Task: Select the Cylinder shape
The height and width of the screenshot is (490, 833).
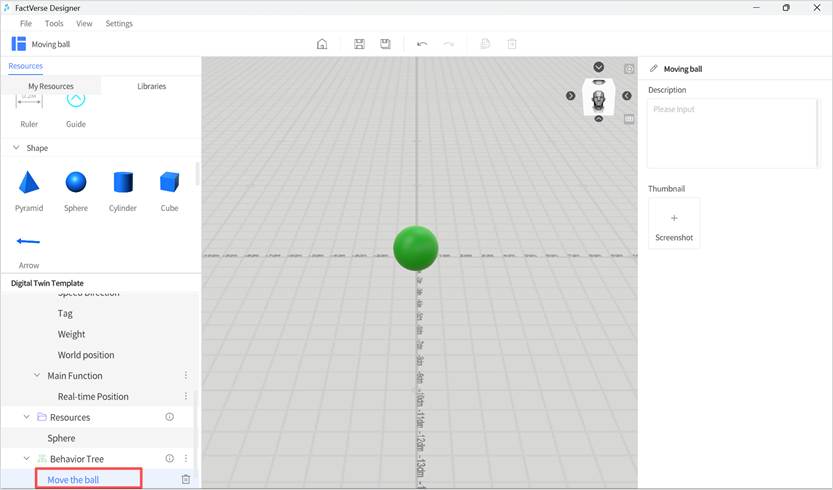Action: 123,191
